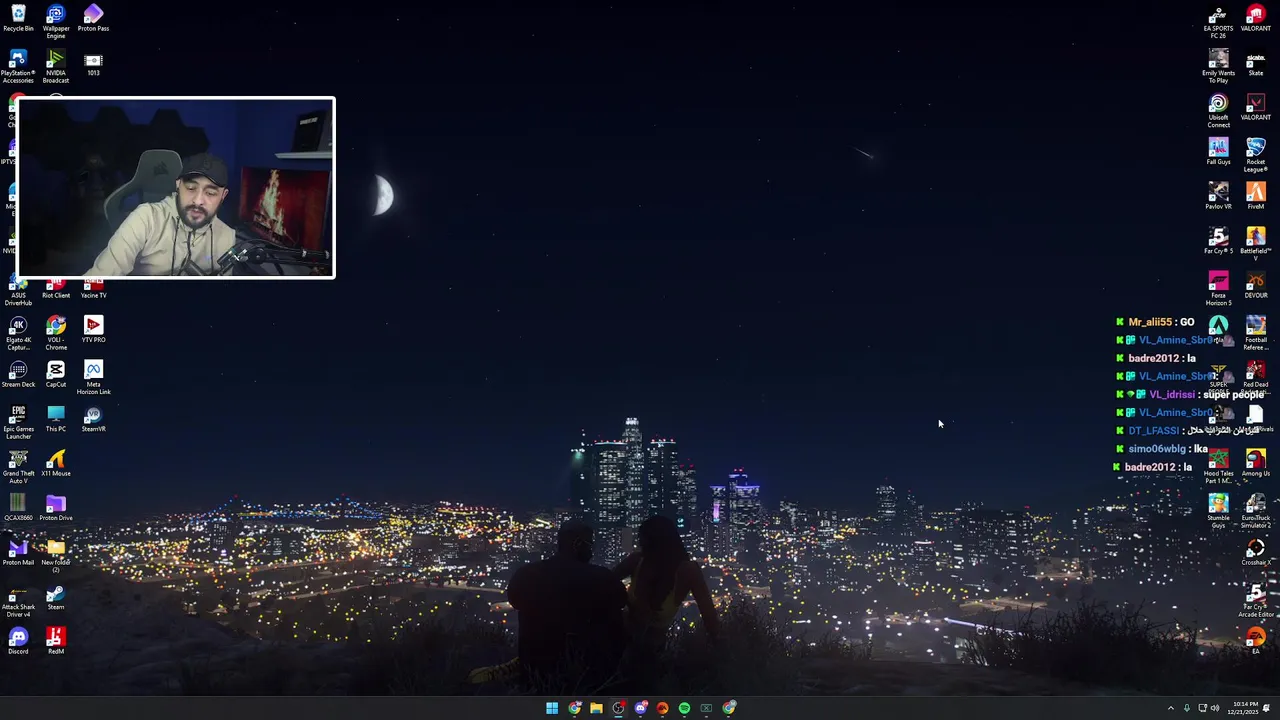Open This PC desktop icon
Viewport: 1280px width, 720px height.
click(56, 418)
